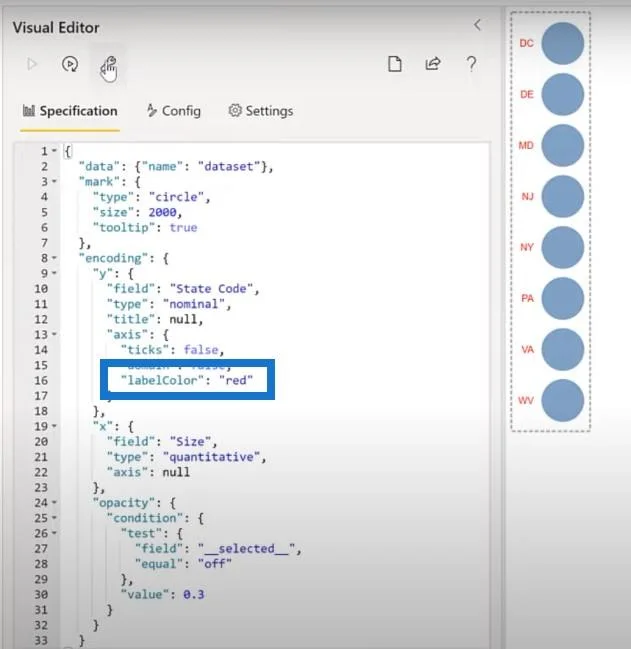Open the export/share specification icon
This screenshot has width=631, height=649.
point(433,64)
